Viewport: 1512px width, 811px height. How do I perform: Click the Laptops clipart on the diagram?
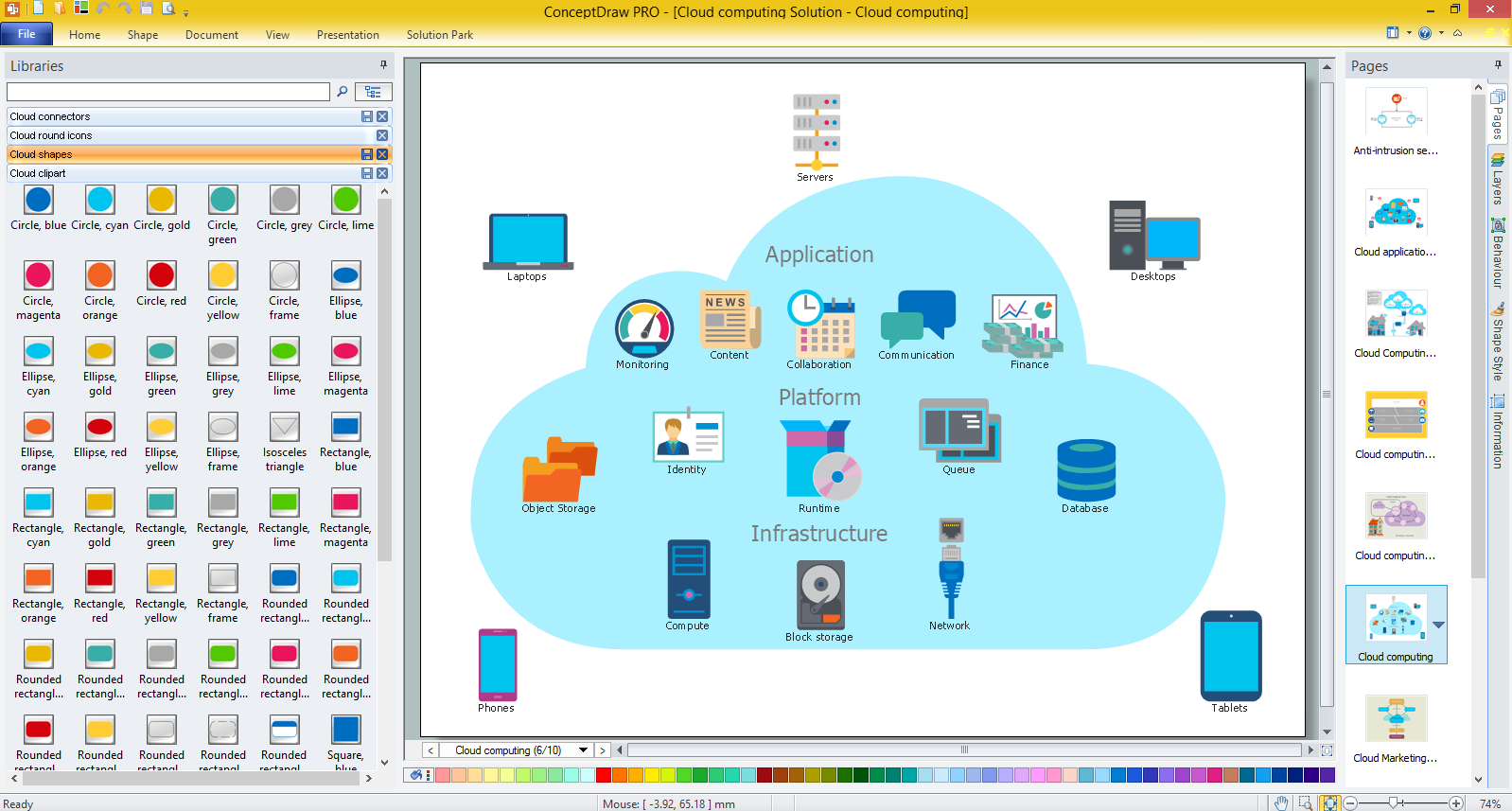coord(528,241)
